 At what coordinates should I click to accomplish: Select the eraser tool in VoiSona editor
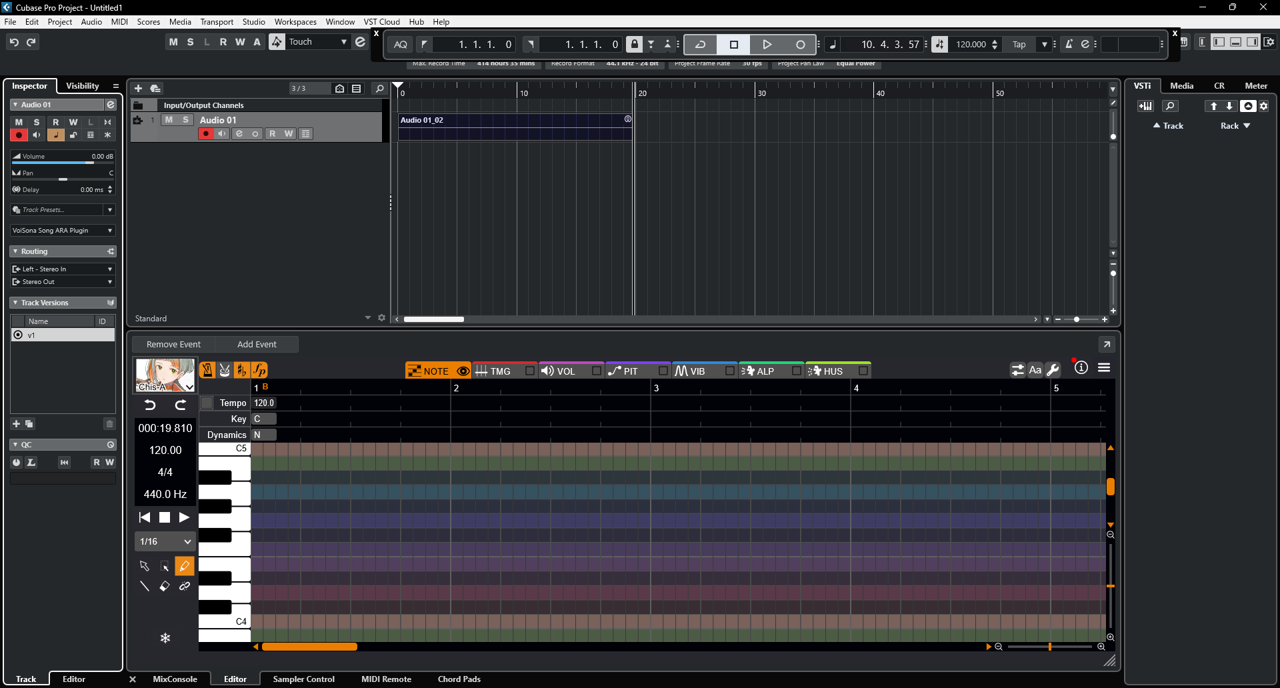pos(165,586)
